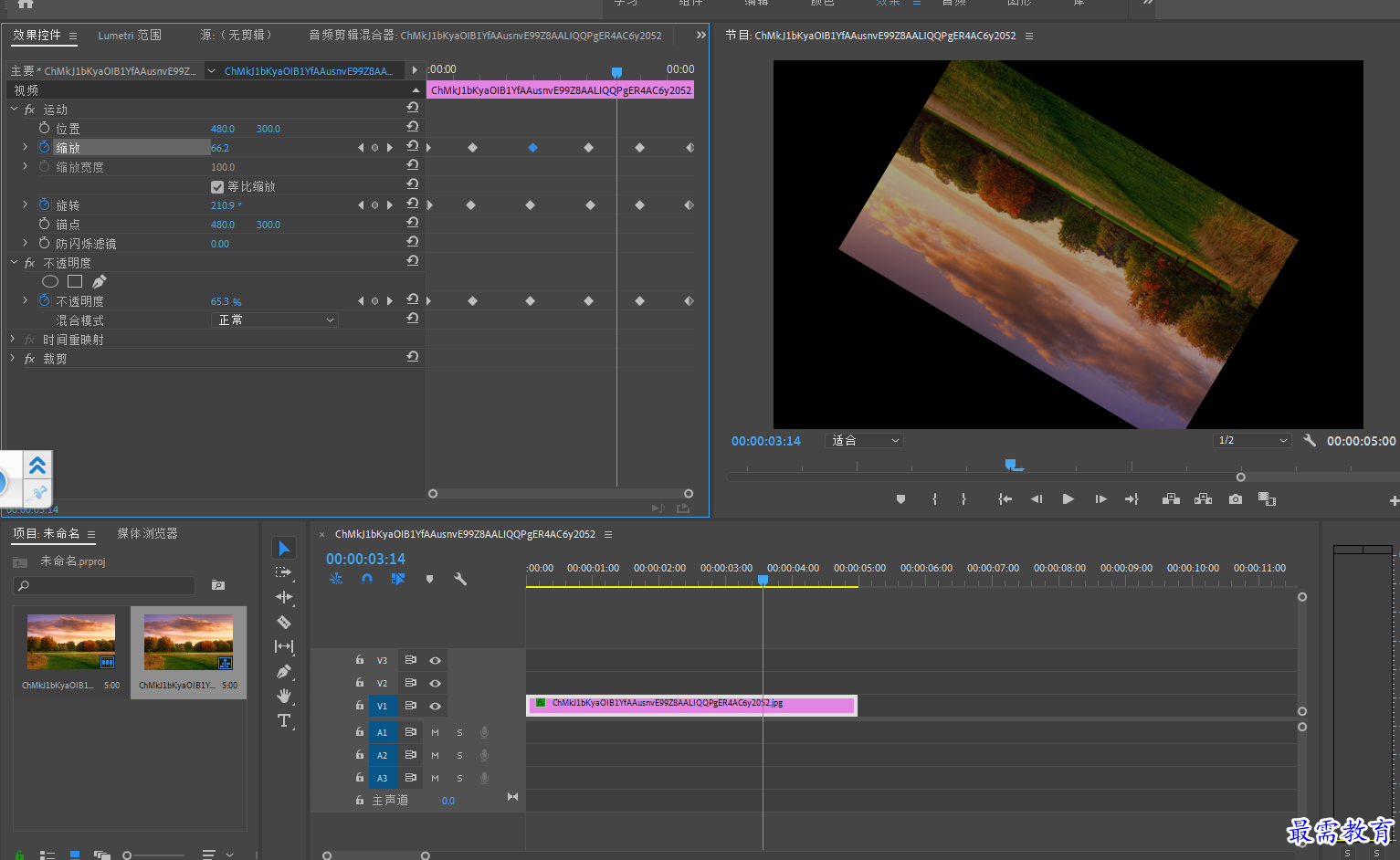Select the opacity free-draw bezier pen
Screen dimensions: 1400x860
tap(99, 281)
